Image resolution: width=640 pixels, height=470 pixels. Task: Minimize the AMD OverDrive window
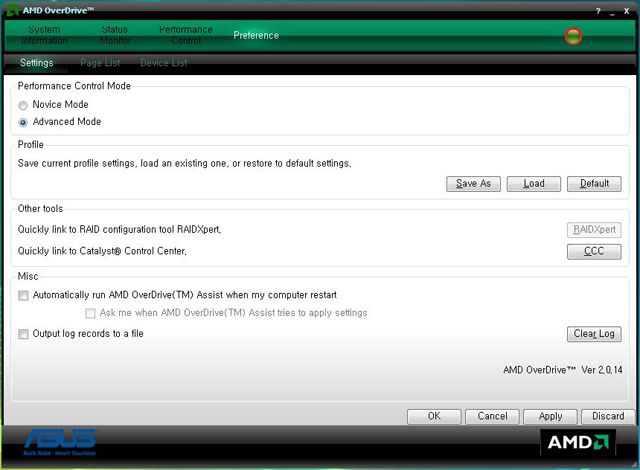point(612,12)
